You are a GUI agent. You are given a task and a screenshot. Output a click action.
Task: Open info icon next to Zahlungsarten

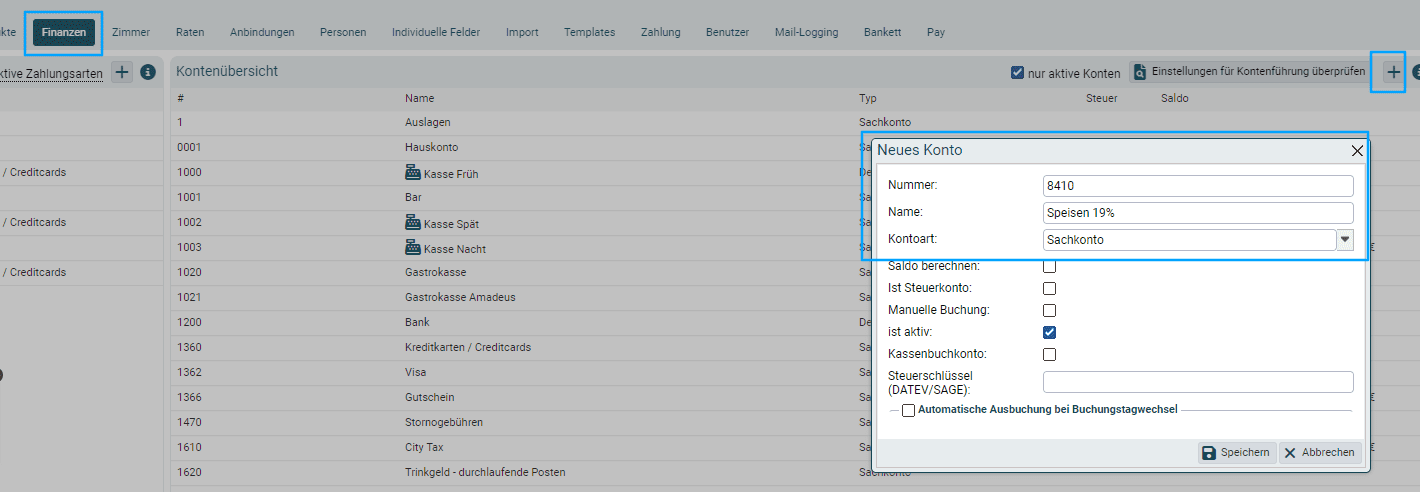(x=148, y=72)
